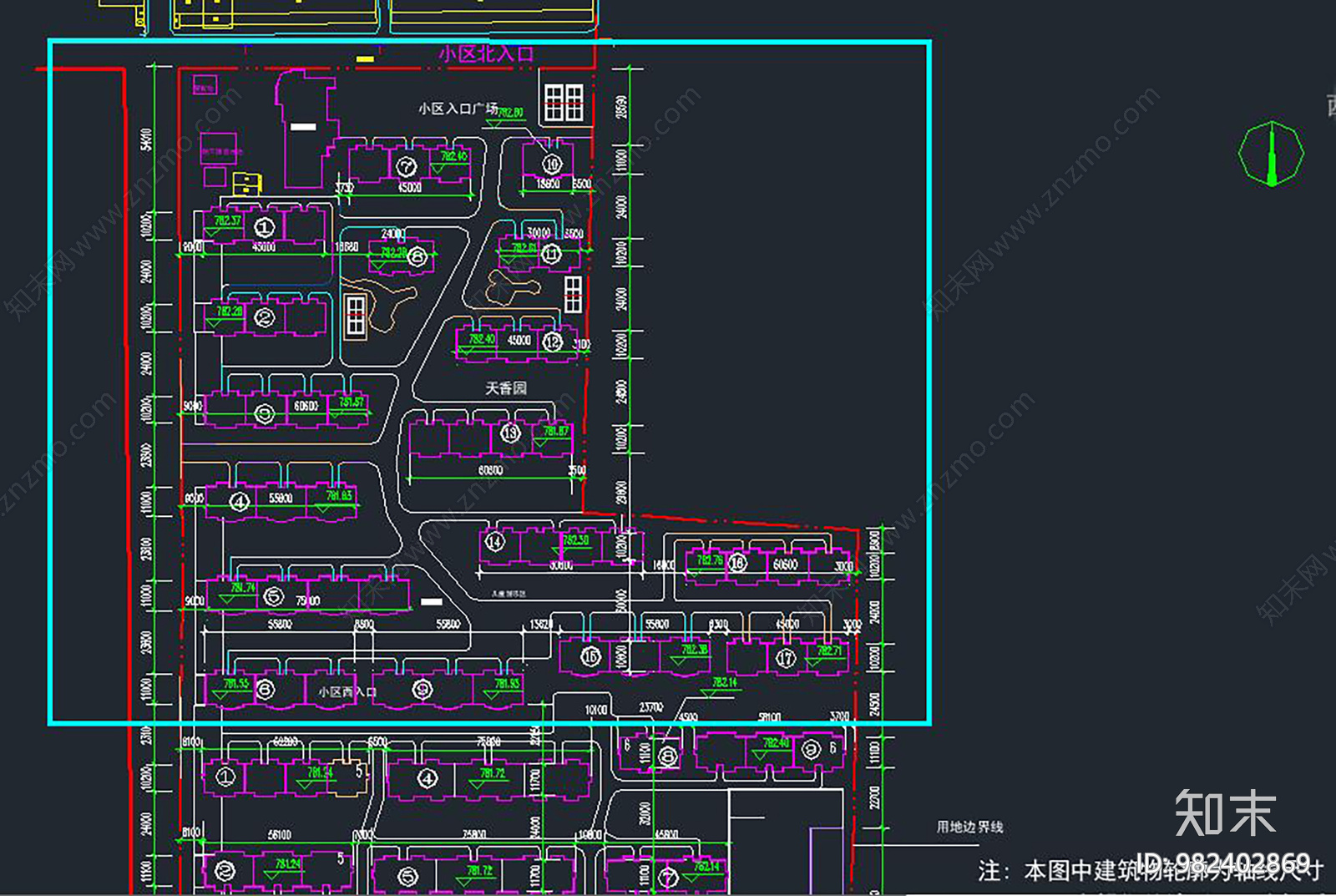Select the dimension text 43000
The height and width of the screenshot is (896, 1336).
[x=264, y=247]
